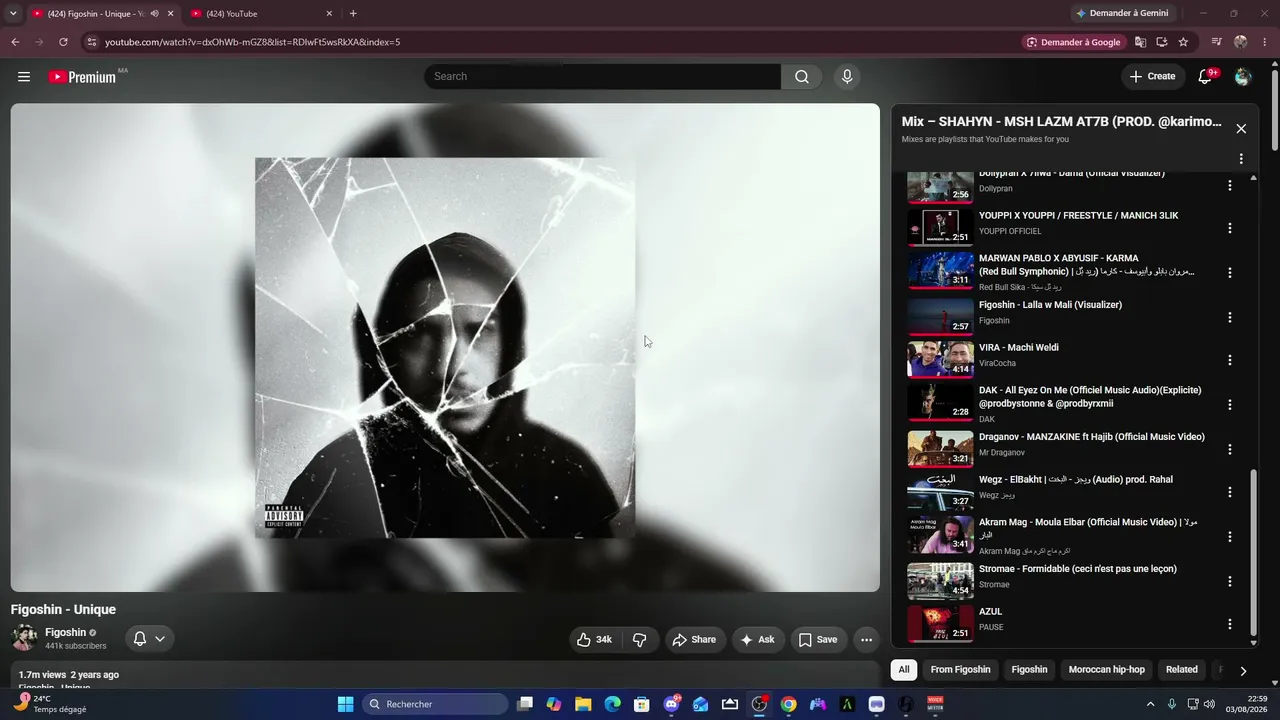Image resolution: width=1280 pixels, height=720 pixels.
Task: Open options for Akram Mag Moula Elbar
Action: tap(1230, 536)
